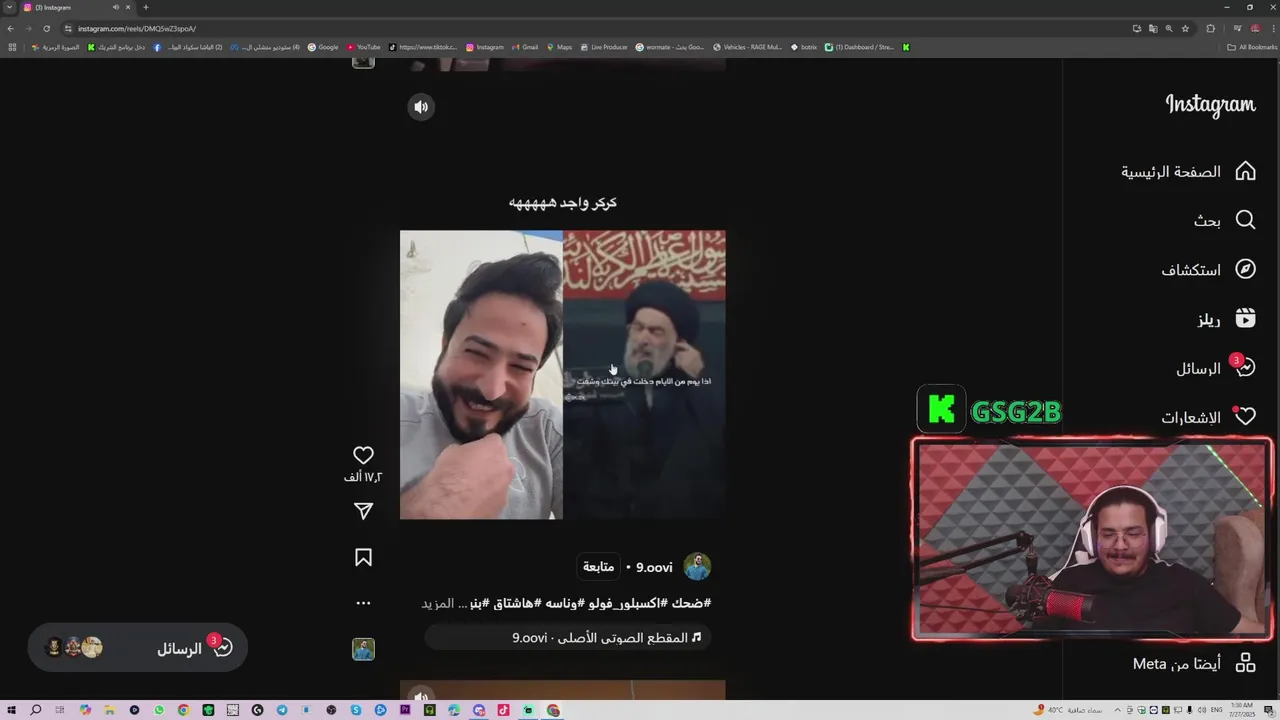
Task: Open Skype from the taskbar
Action: (x=356, y=710)
